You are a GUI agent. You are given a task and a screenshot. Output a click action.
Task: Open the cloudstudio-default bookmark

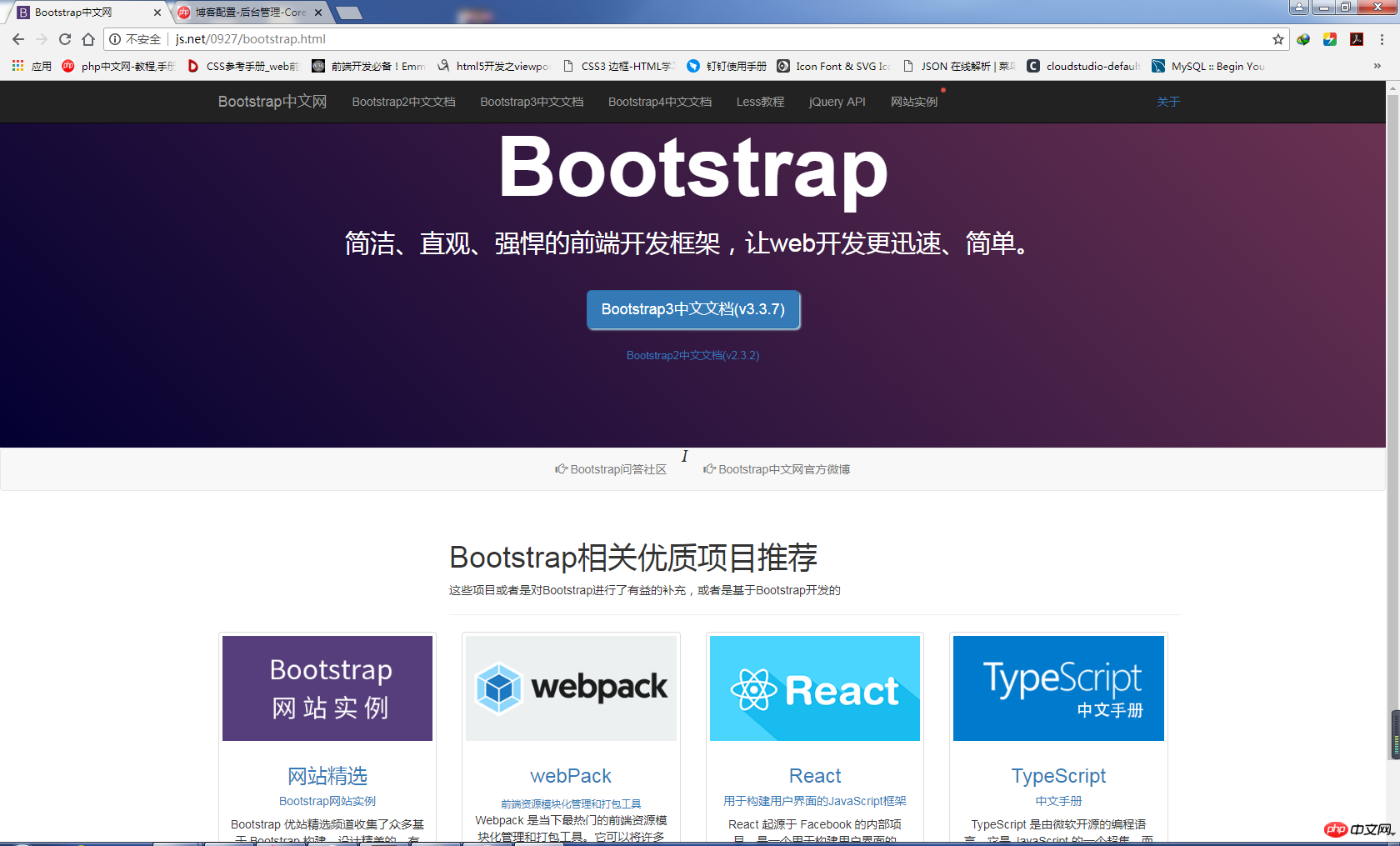point(1083,66)
